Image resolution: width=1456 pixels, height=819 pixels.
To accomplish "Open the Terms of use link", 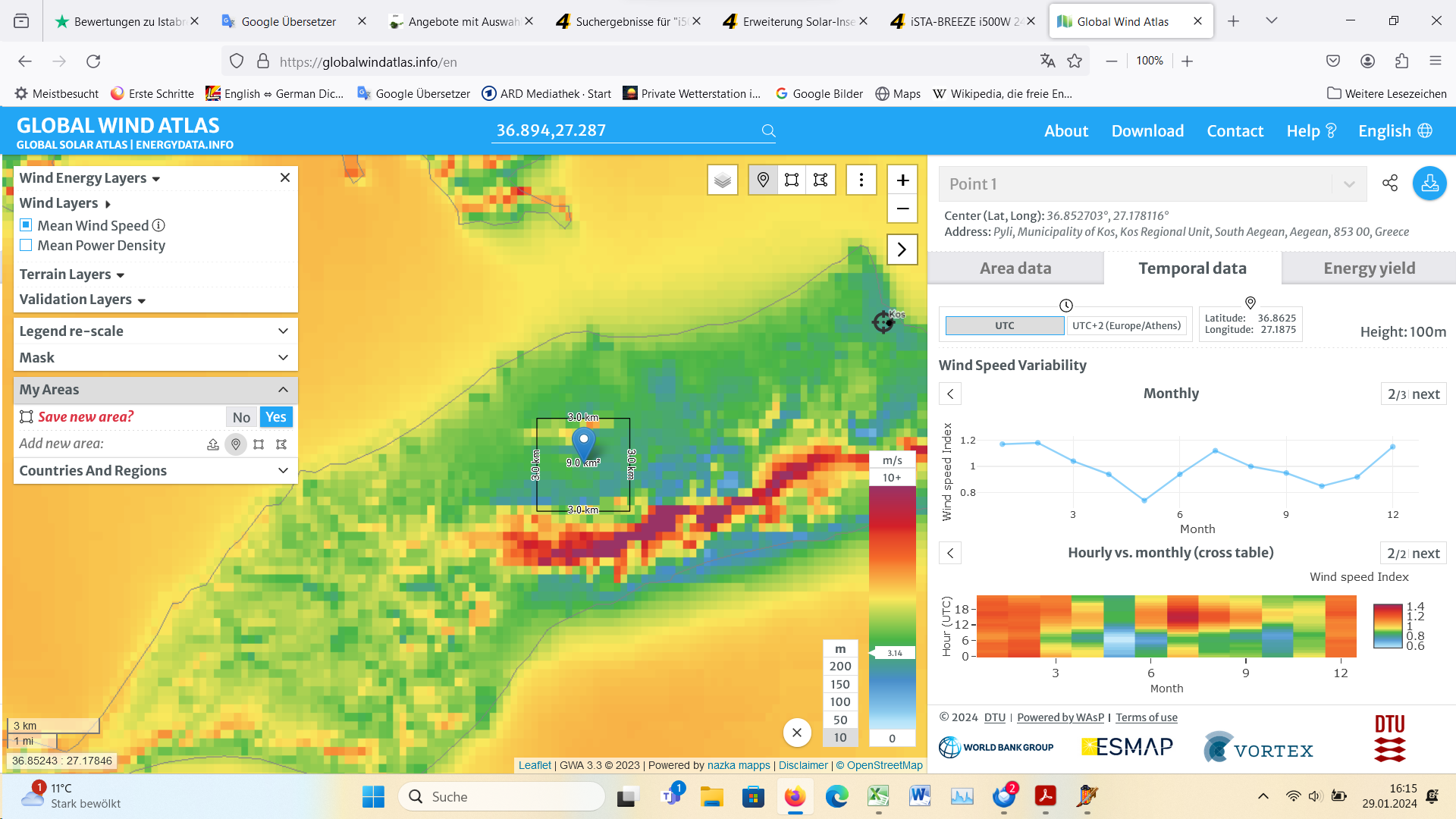I will [x=1146, y=717].
